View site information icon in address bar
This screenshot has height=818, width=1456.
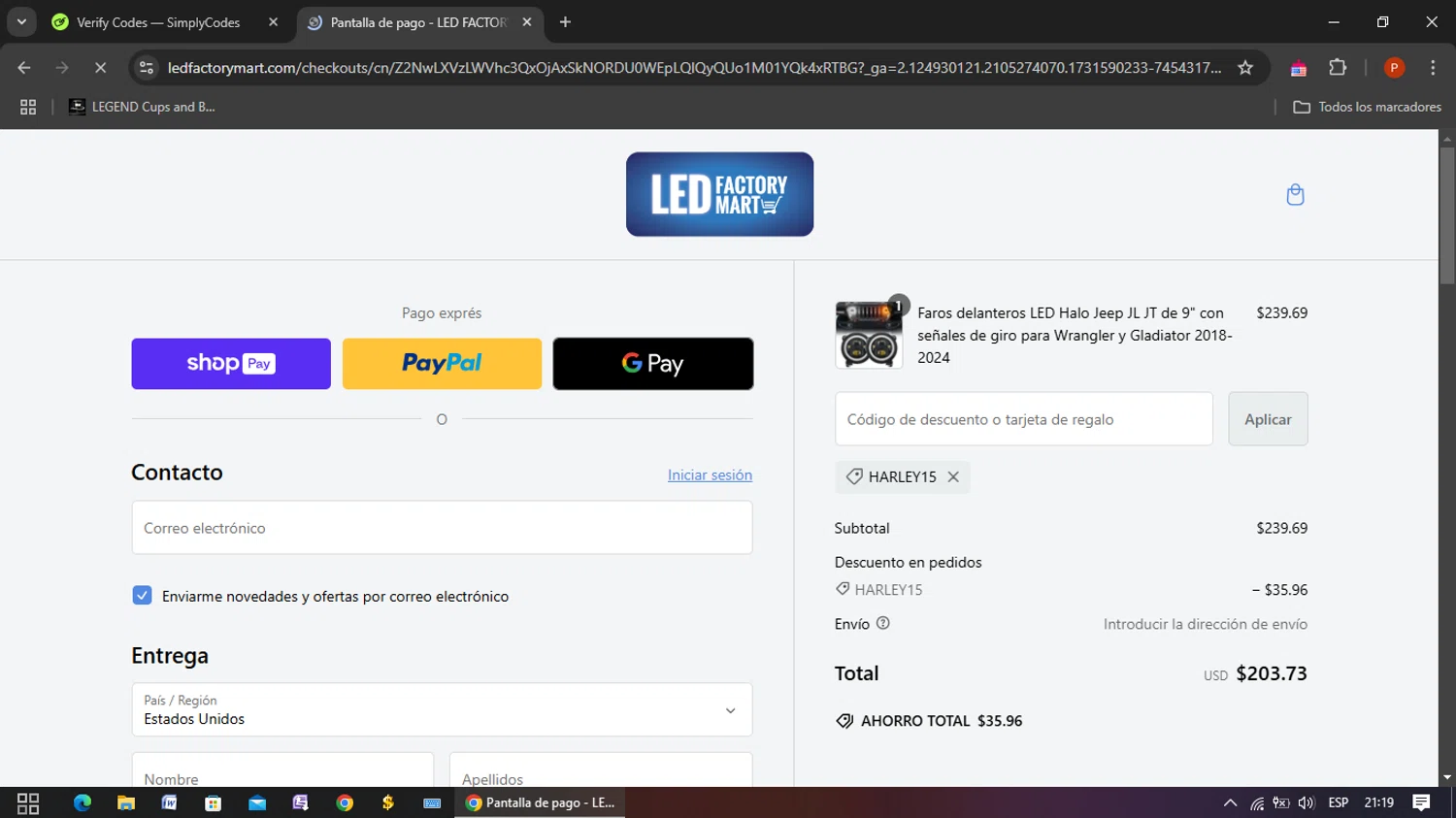147,67
